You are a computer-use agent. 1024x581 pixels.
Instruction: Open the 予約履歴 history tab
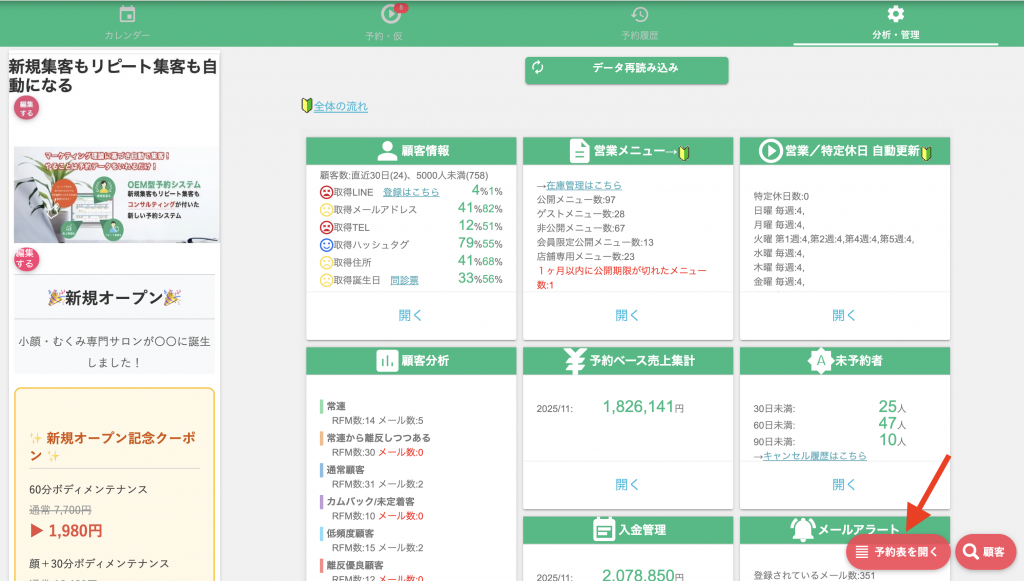click(x=639, y=22)
